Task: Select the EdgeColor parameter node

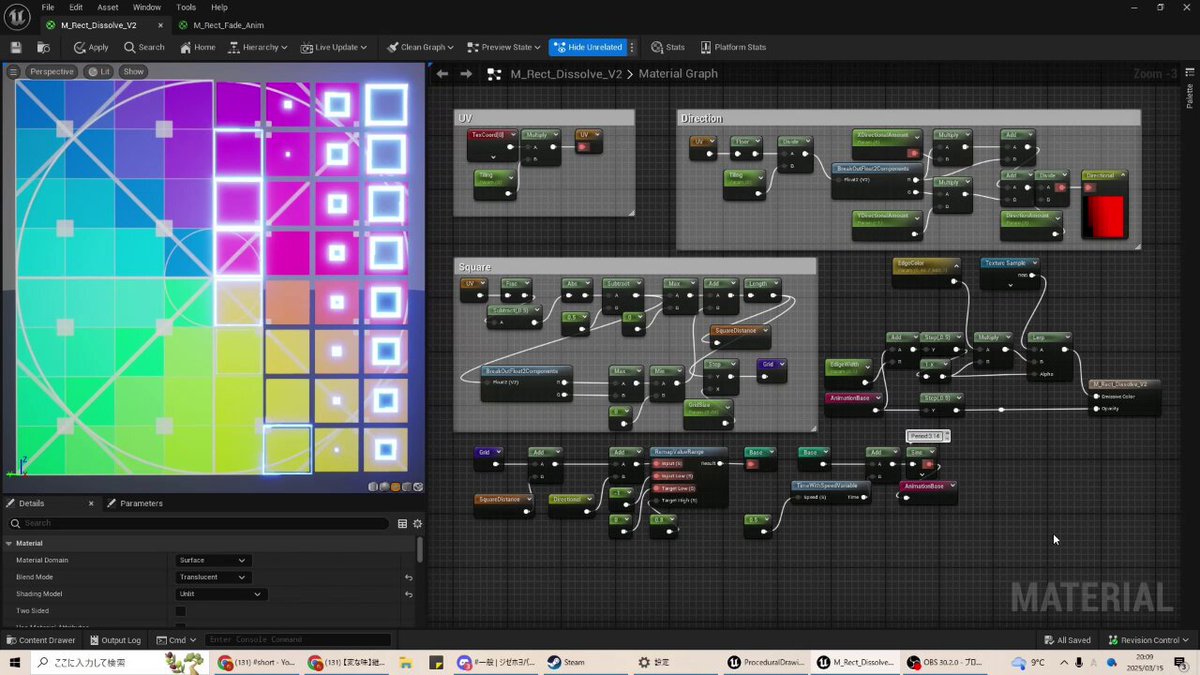Action: coord(926,273)
